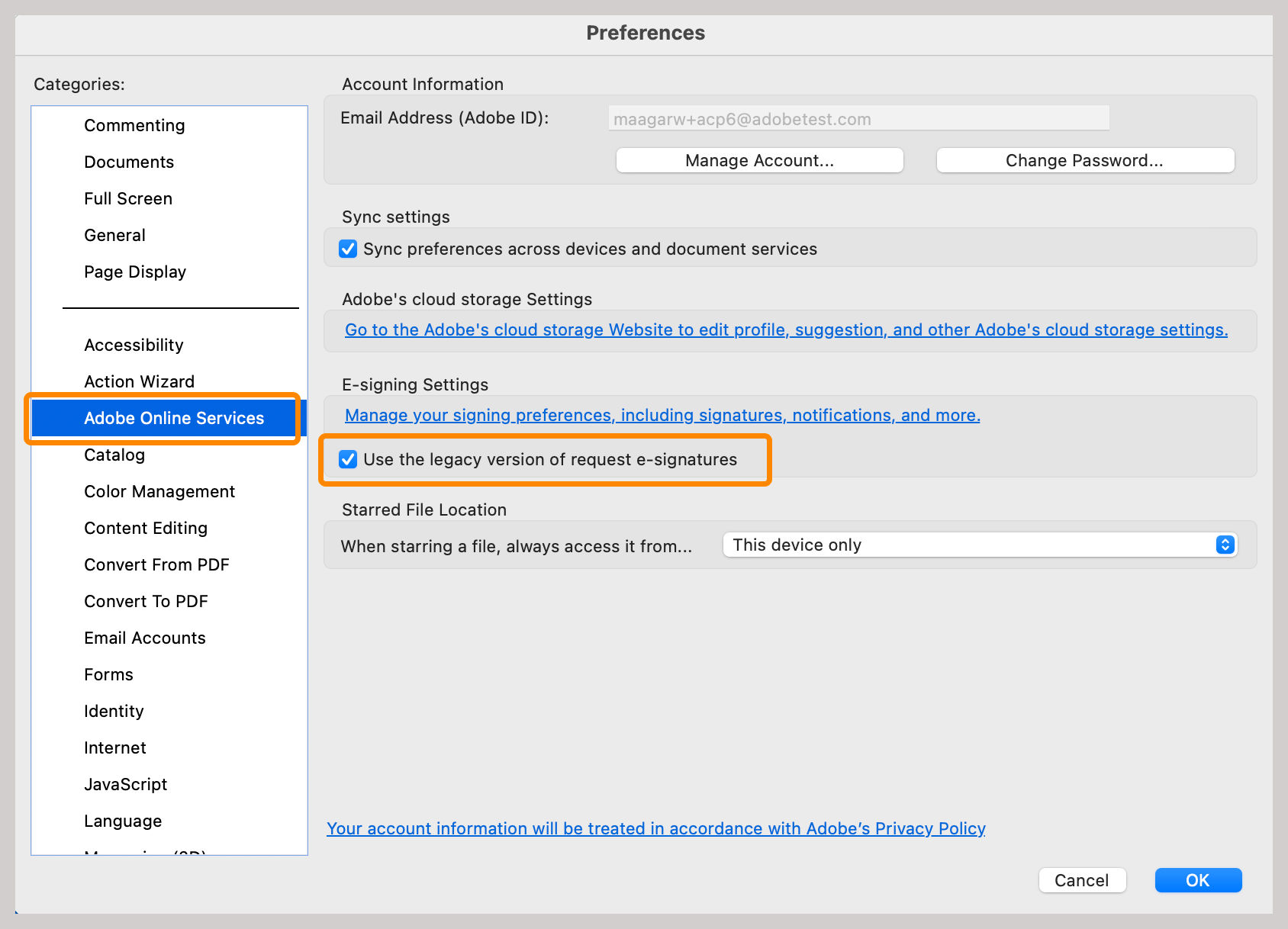Click the Email Address input field
The height and width of the screenshot is (929, 1288).
[858, 119]
